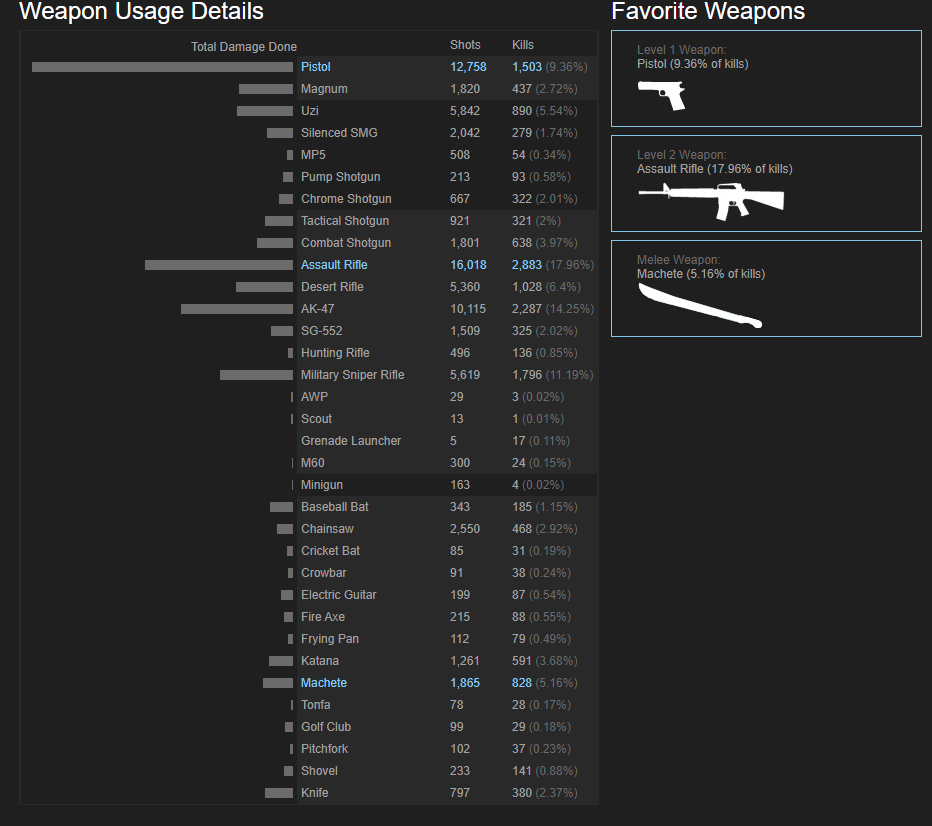Click the Desert Rifle kills value 1,028
The width and height of the screenshot is (932, 826).
tap(527, 286)
